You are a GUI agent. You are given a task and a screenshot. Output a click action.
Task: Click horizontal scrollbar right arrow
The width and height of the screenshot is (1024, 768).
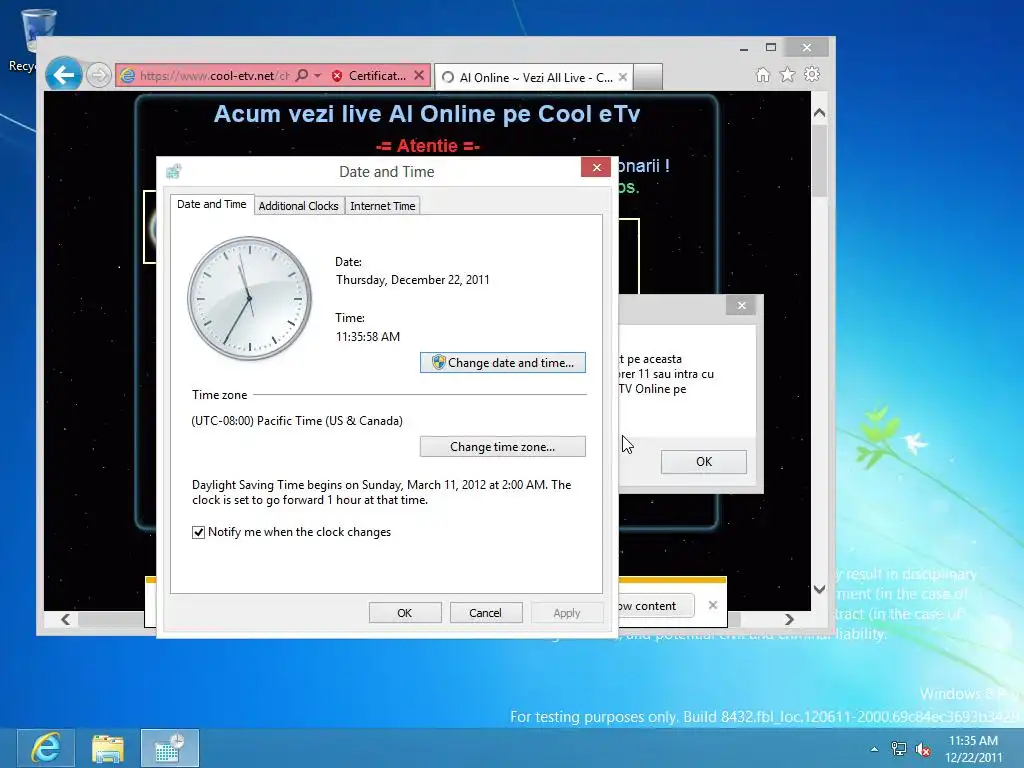point(789,619)
